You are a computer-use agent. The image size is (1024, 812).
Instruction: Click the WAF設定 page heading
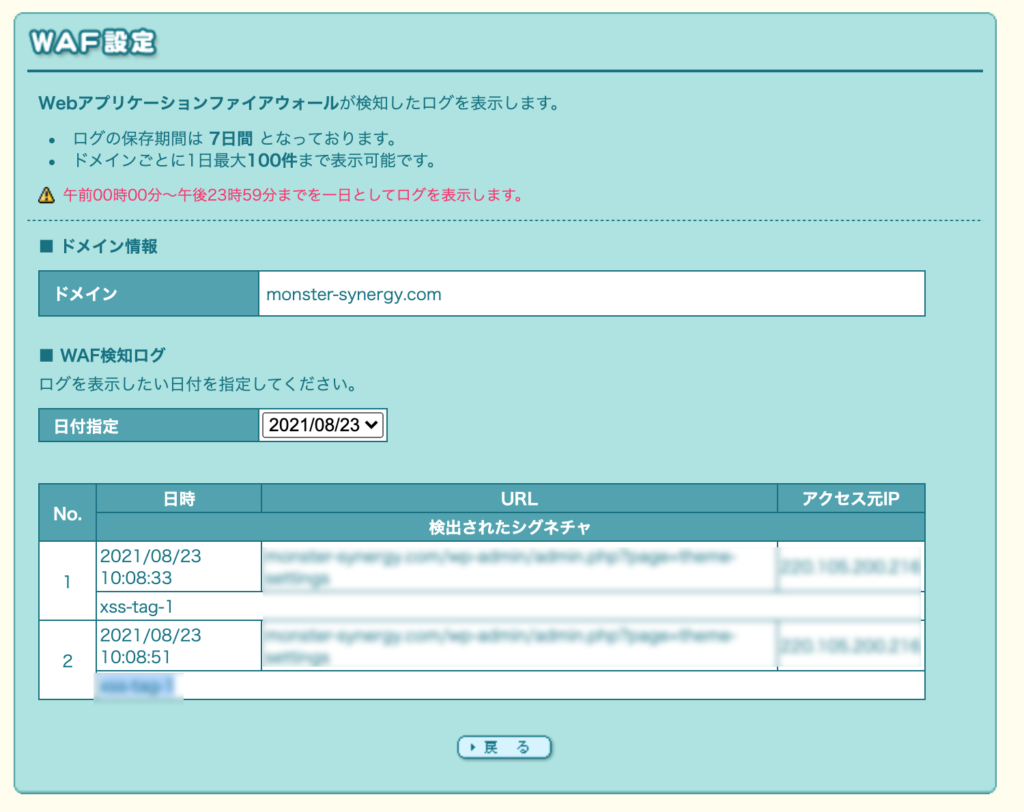(x=92, y=43)
